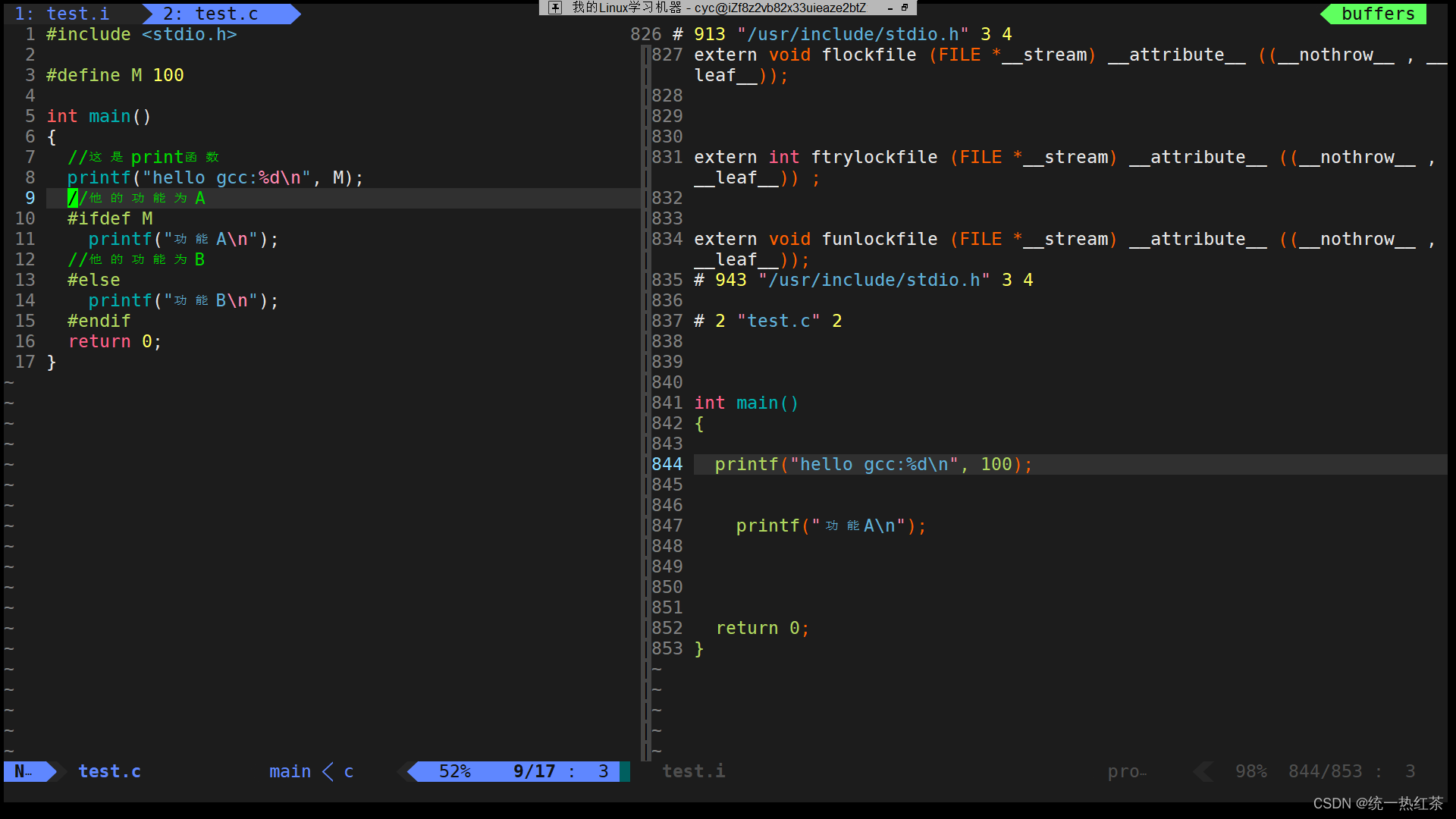Click the closing brace on line 17
Image resolution: width=1456 pixels, height=819 pixels.
tap(52, 362)
